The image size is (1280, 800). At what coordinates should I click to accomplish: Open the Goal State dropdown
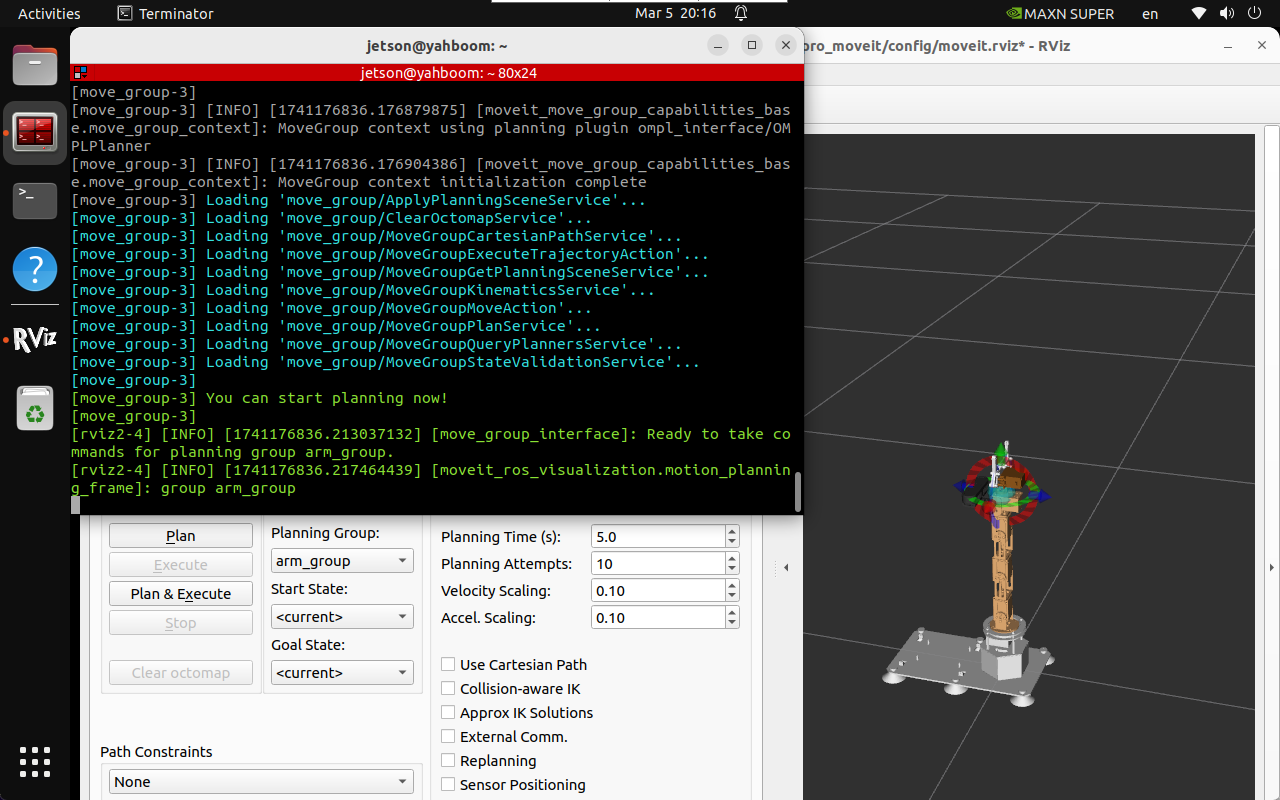click(x=342, y=673)
